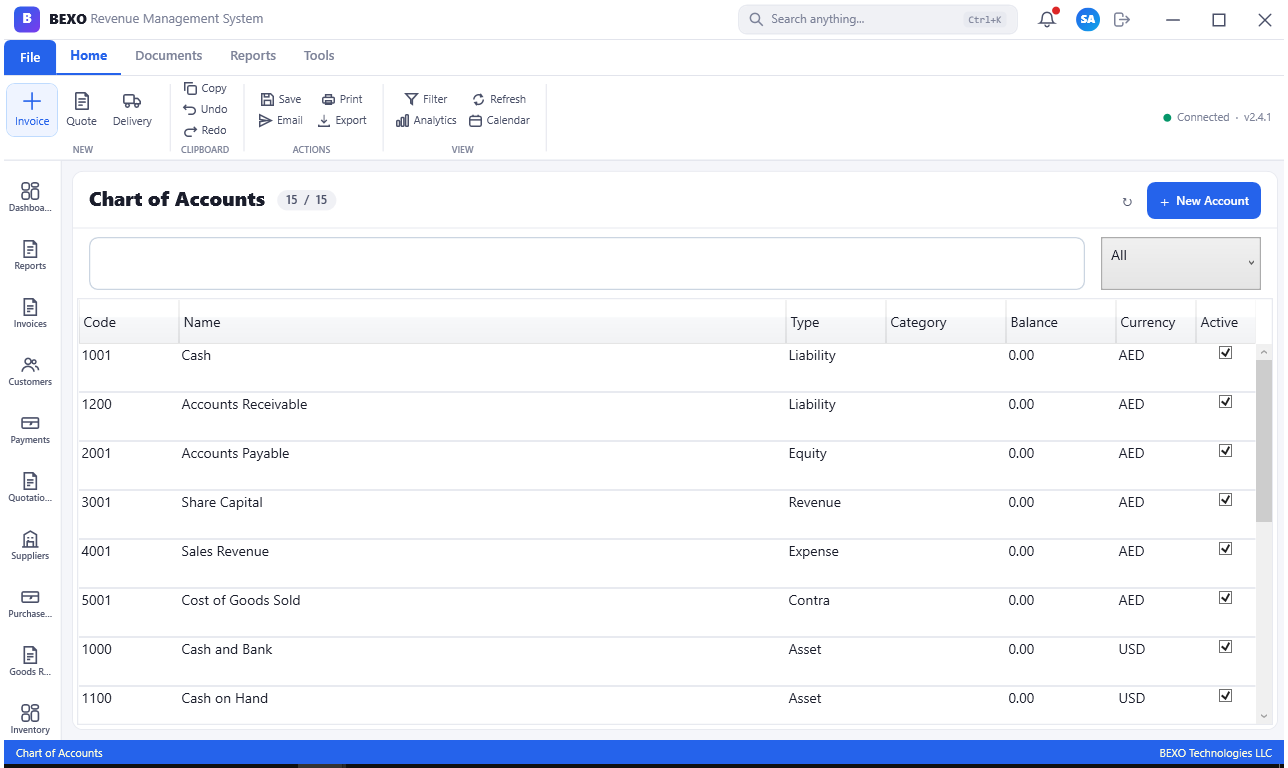
Task: Toggle Active checkbox for Cash on Hand
Action: point(1225,696)
